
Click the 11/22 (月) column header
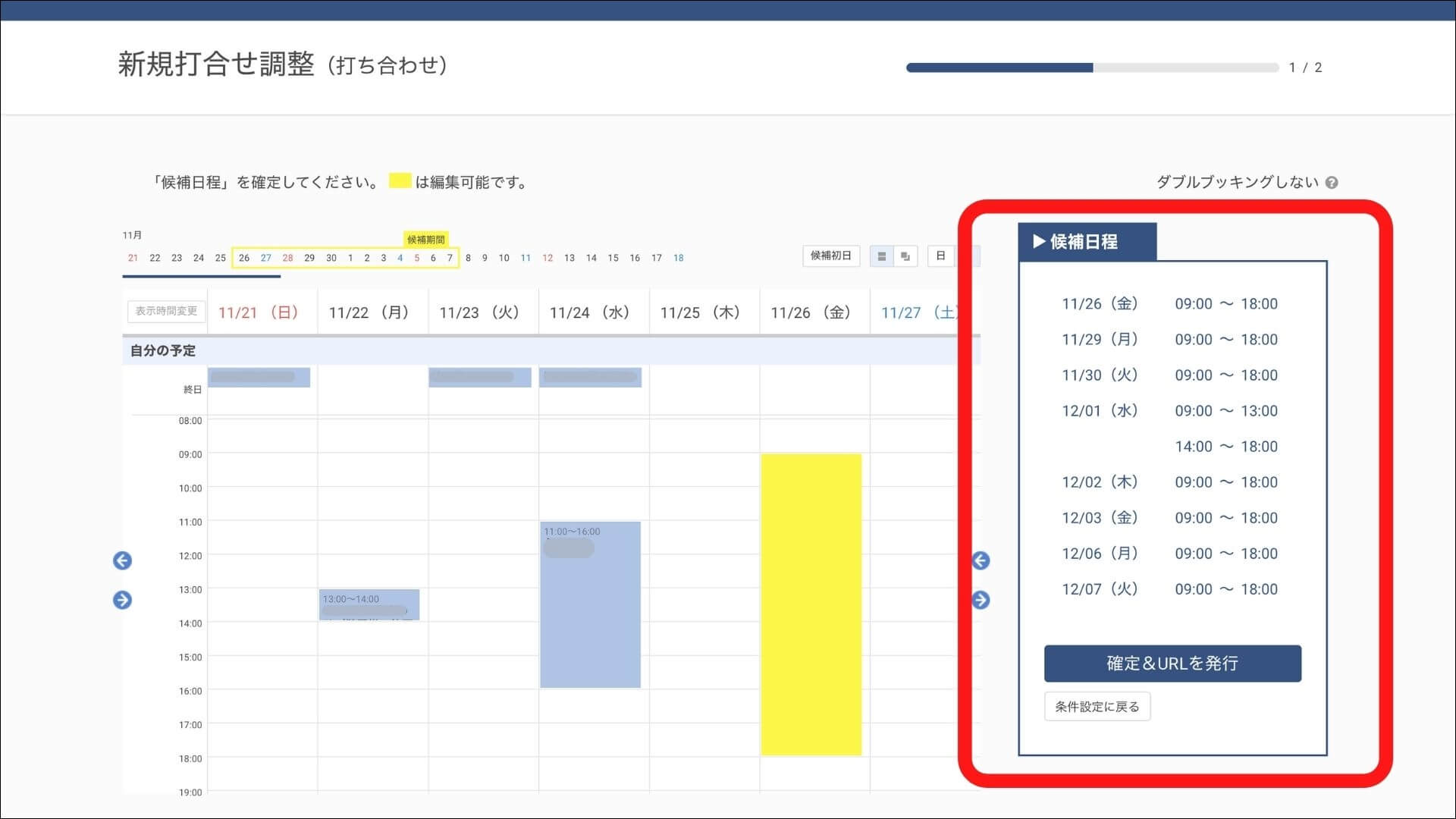tap(369, 312)
